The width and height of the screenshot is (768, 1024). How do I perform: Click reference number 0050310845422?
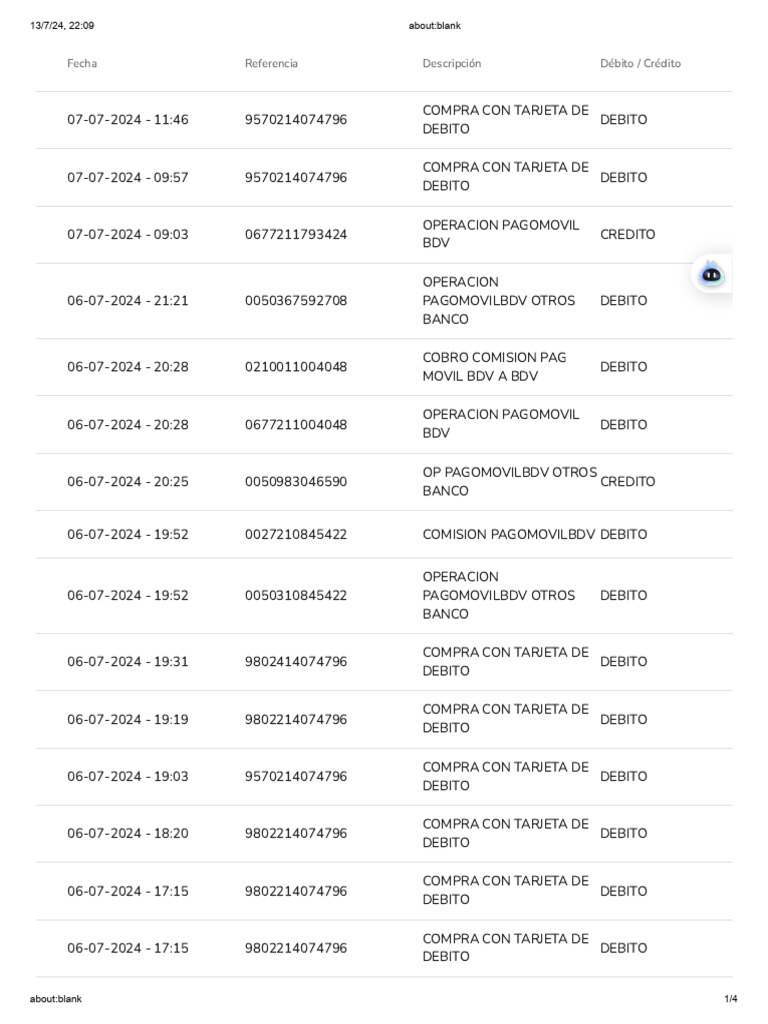(296, 596)
